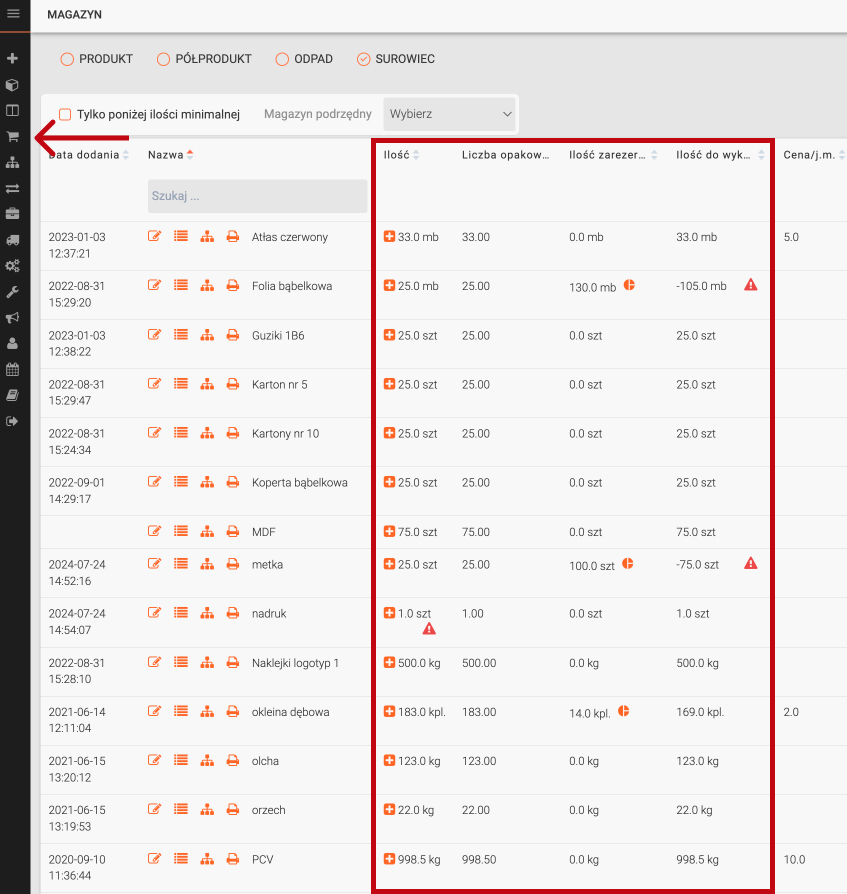This screenshot has width=847, height=894.
Task: Select the ODPAD filter option
Action: click(283, 59)
